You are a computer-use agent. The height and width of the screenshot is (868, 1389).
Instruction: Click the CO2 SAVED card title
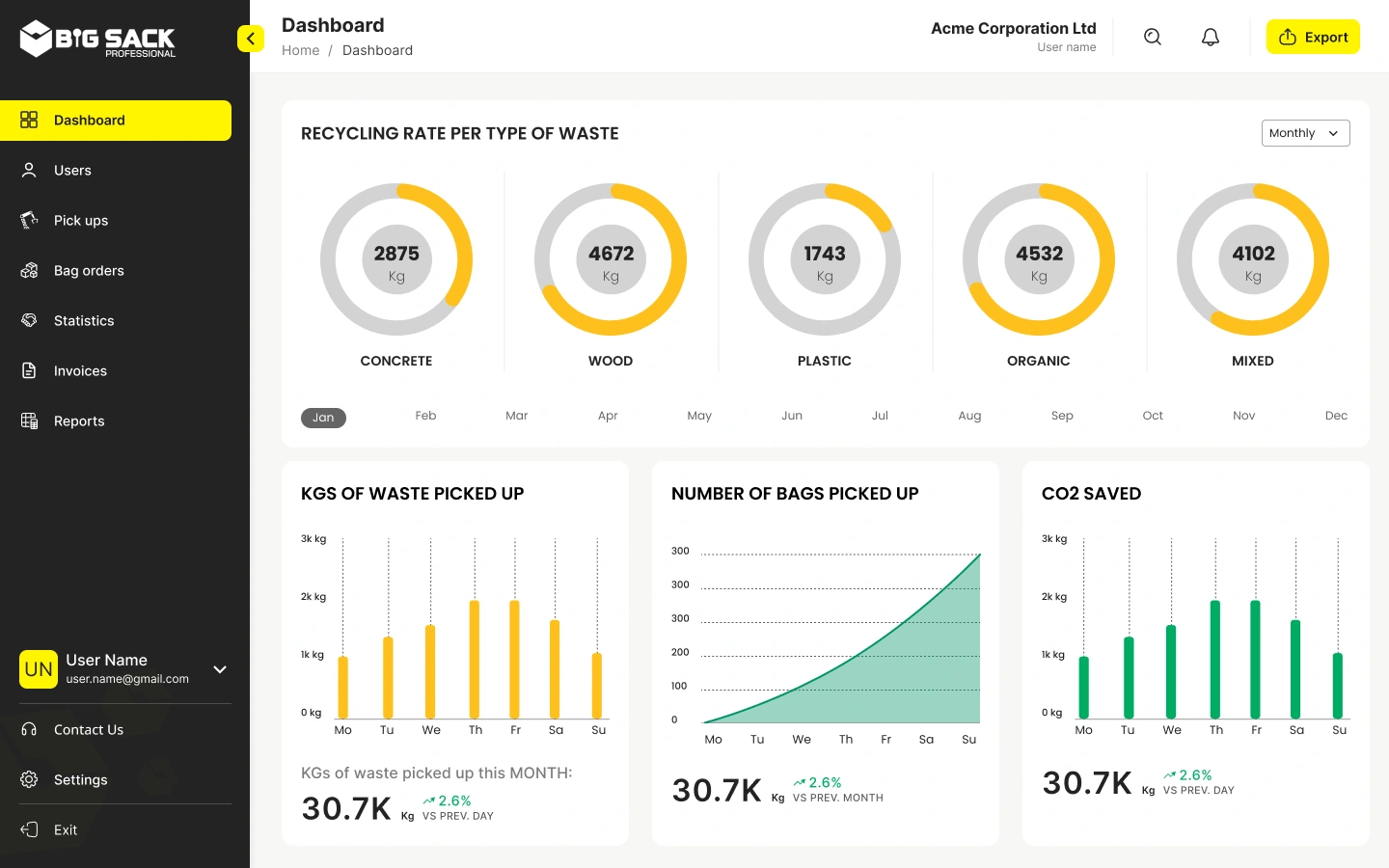click(1091, 494)
